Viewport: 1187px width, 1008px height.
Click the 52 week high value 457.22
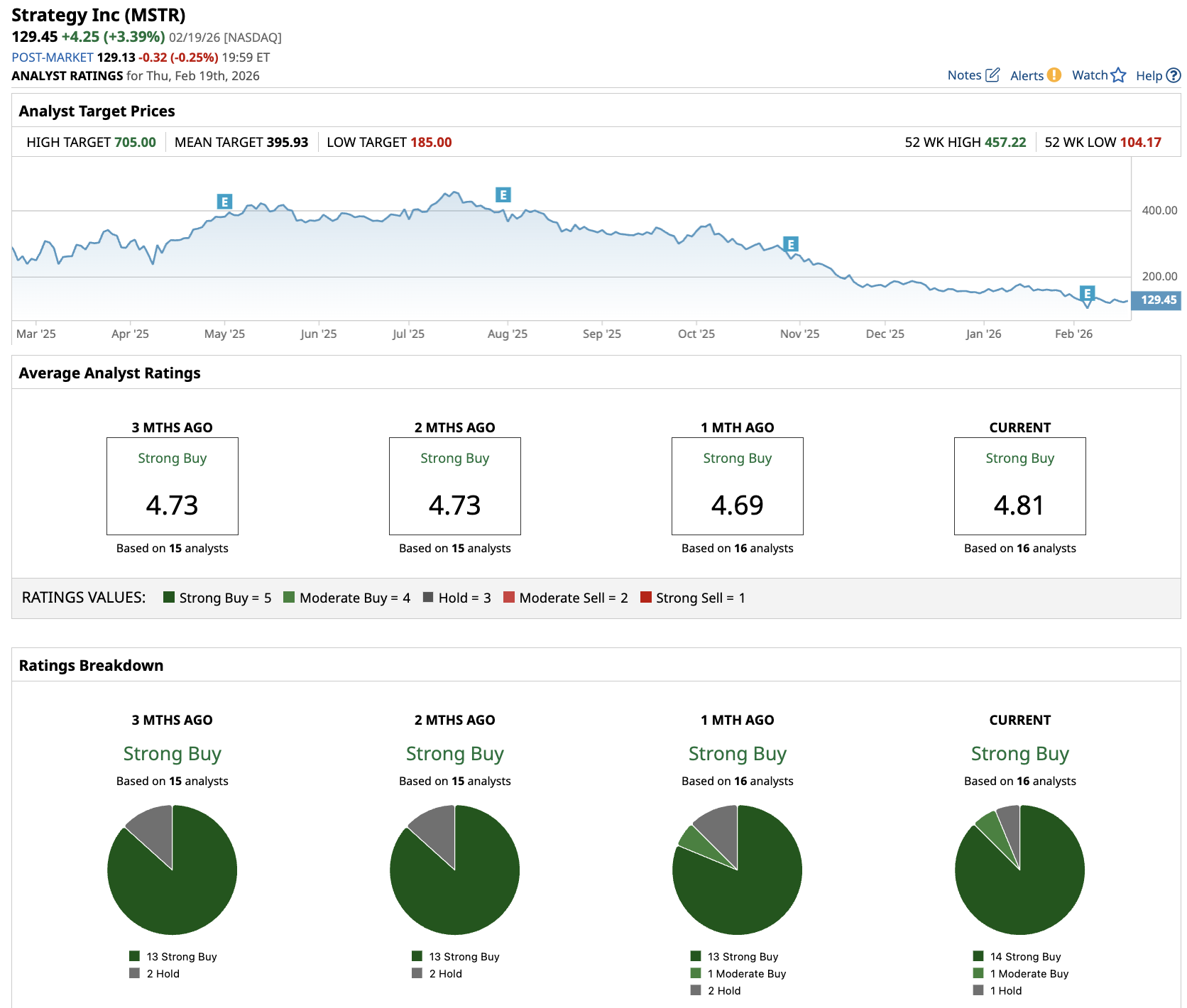[x=1005, y=143]
